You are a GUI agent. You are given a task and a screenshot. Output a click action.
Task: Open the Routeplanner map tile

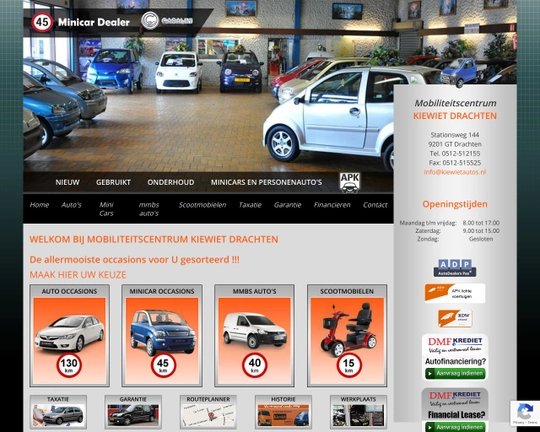tap(208, 412)
